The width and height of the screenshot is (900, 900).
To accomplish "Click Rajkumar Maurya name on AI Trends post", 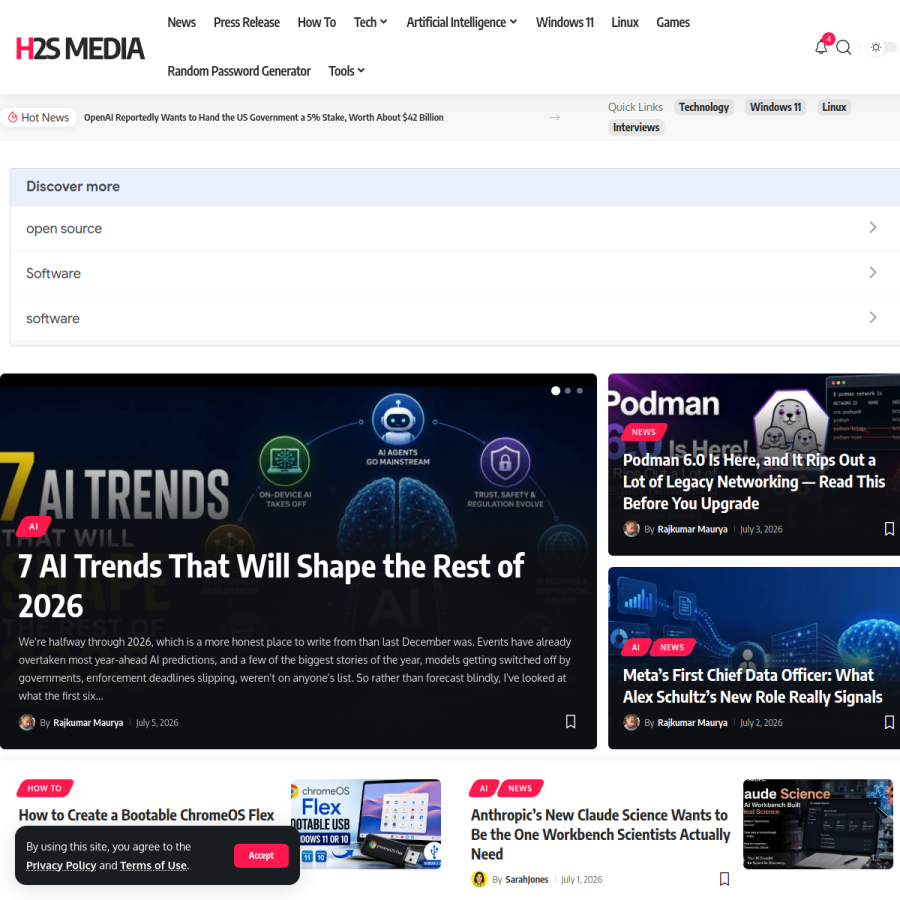I will tap(88, 723).
